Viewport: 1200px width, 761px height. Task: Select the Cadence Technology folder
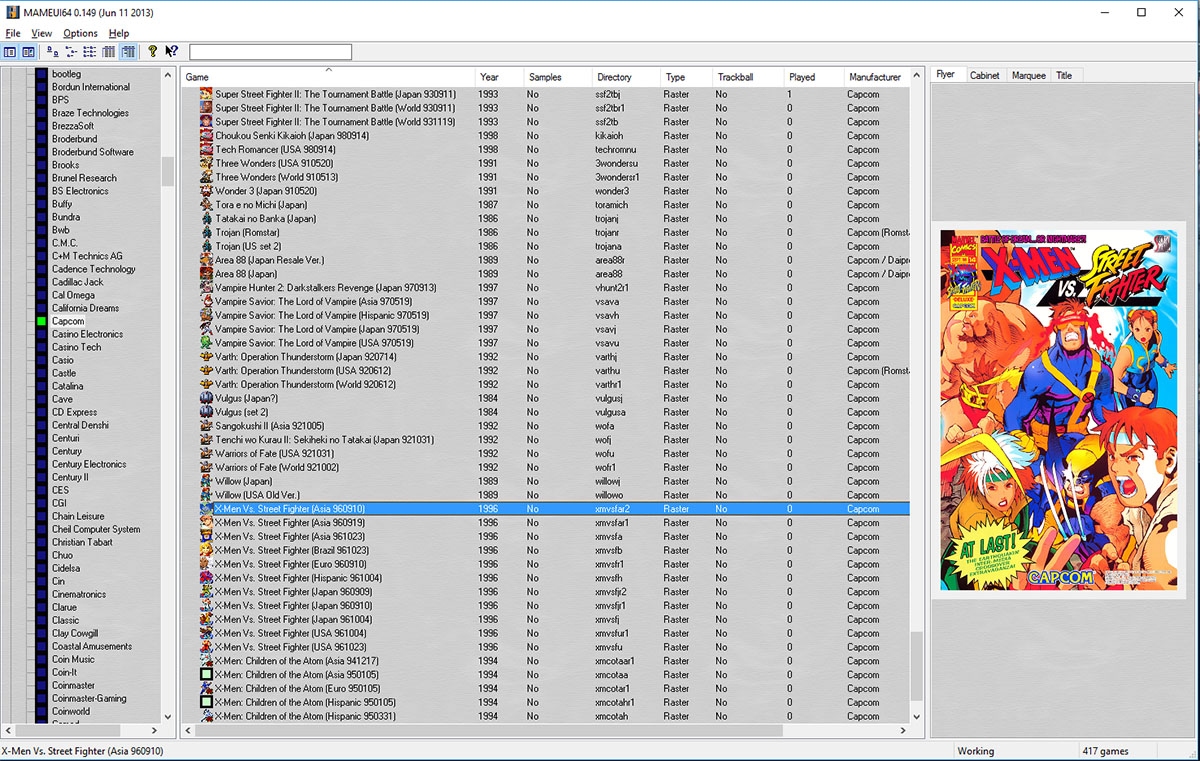tap(94, 269)
